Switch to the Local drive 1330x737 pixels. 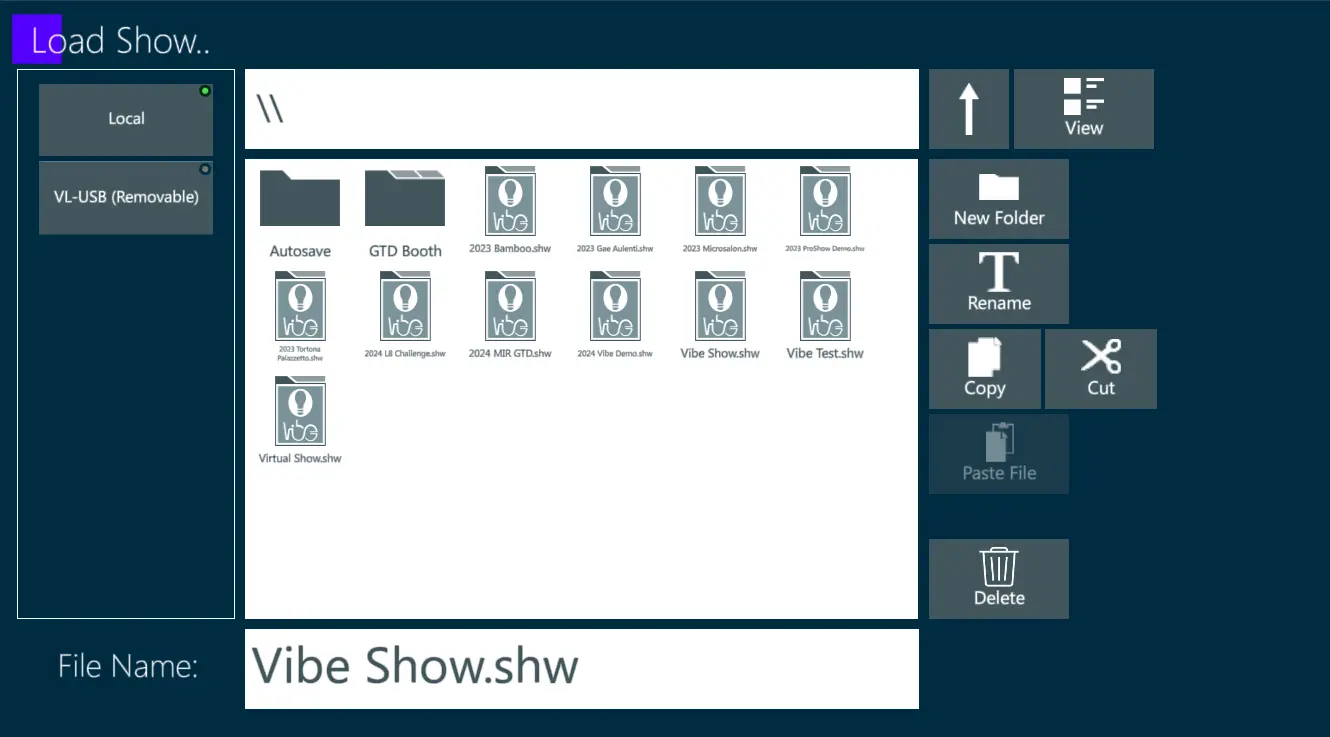pyautogui.click(x=126, y=119)
